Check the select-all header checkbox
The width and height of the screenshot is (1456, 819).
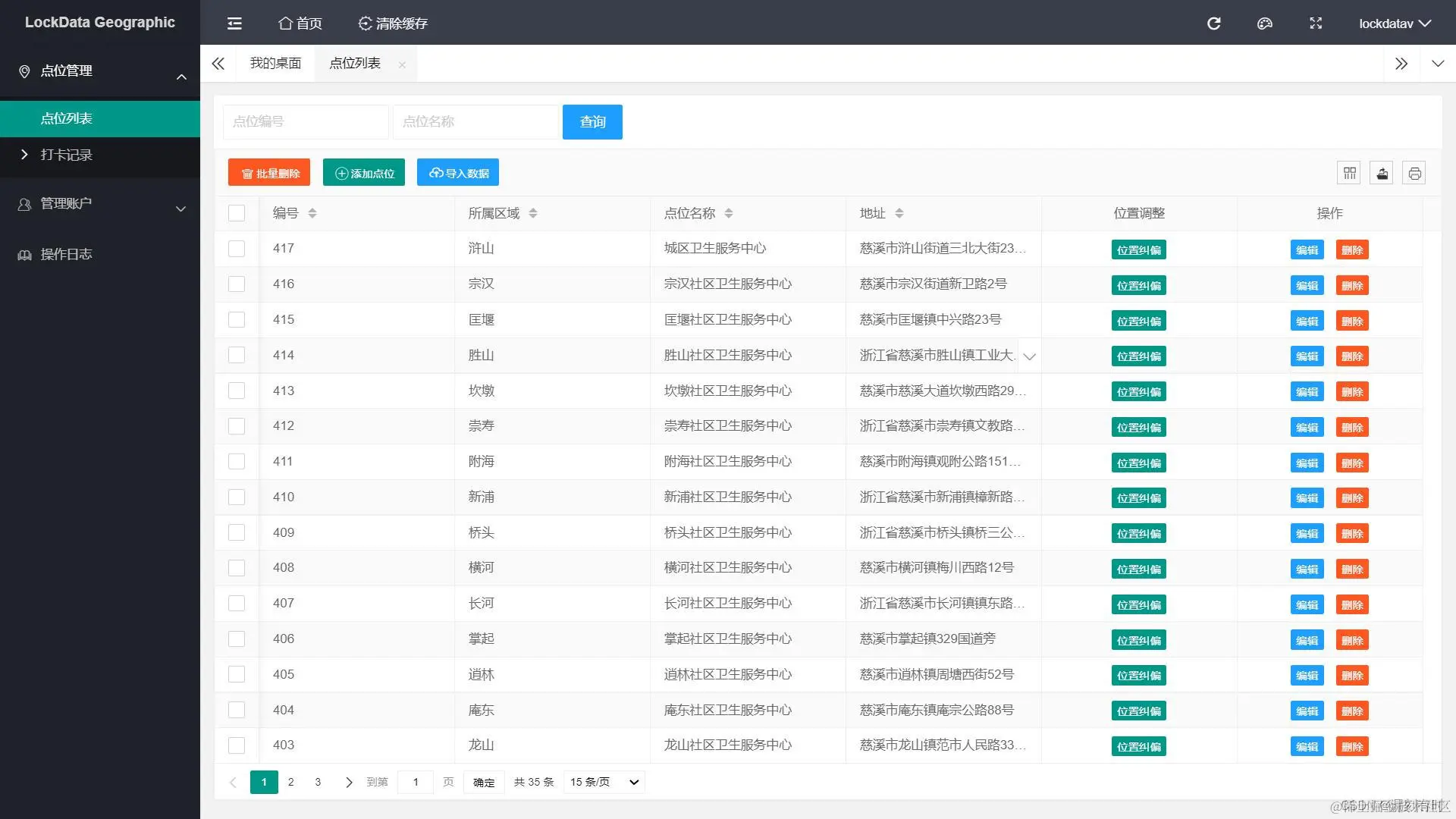(237, 213)
